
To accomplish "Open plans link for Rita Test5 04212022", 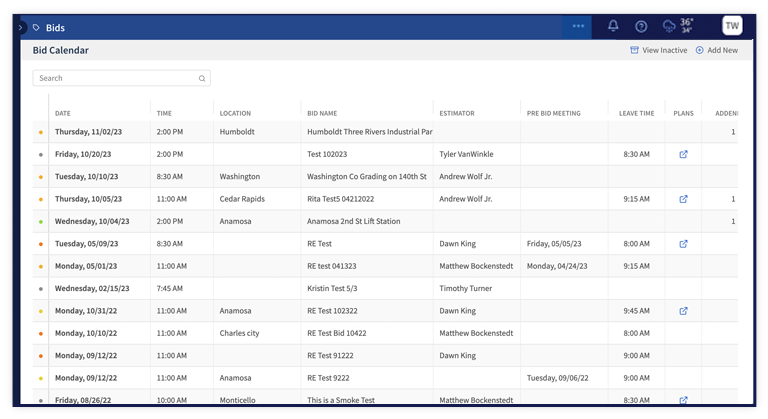I will coord(683,199).
